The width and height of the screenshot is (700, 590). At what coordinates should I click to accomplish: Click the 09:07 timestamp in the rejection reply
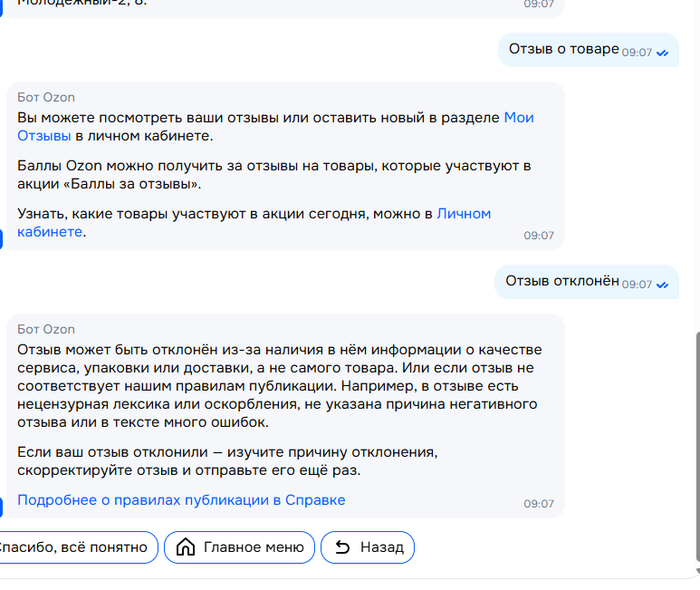(x=538, y=504)
